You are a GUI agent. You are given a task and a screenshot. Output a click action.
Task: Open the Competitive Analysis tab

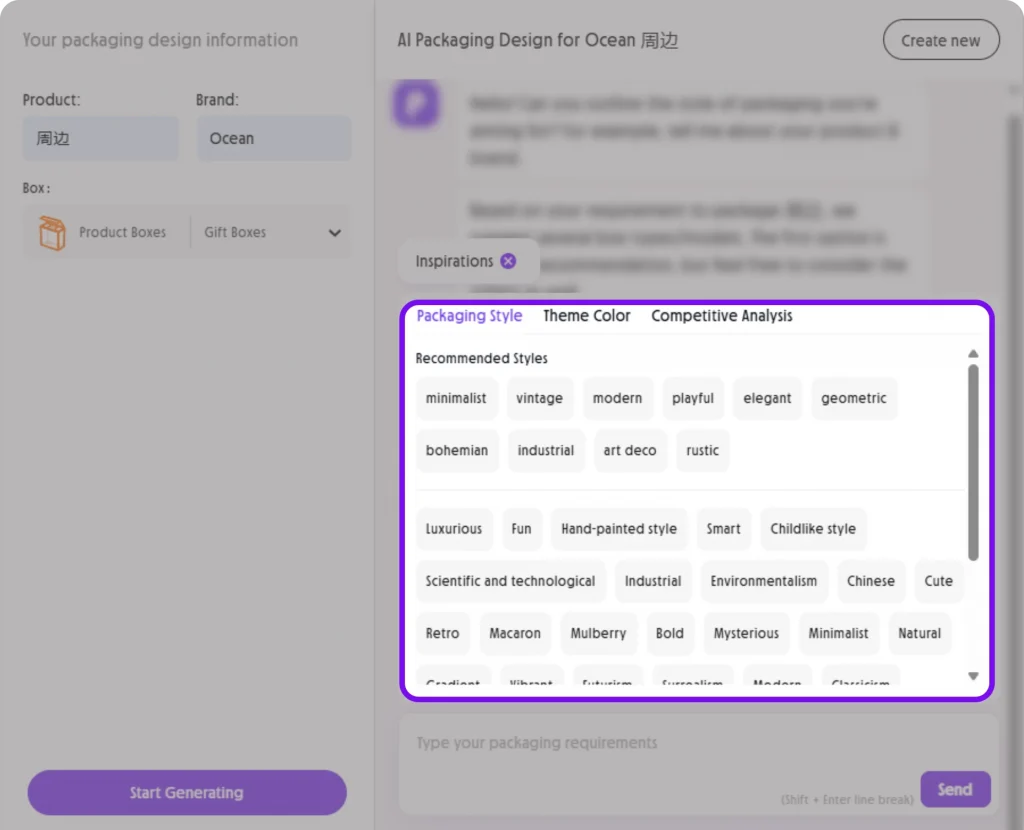pyautogui.click(x=721, y=315)
